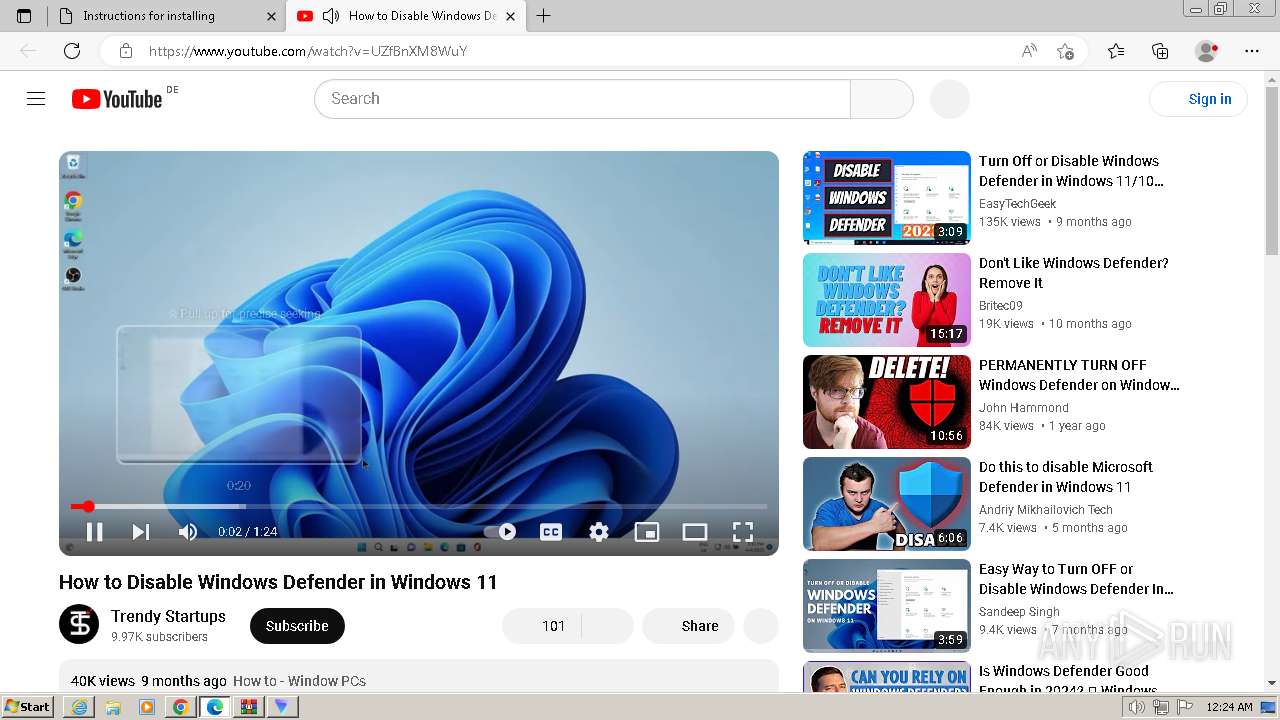1280x720 pixels.
Task: Seek on the video progress bar
Action: 419,507
